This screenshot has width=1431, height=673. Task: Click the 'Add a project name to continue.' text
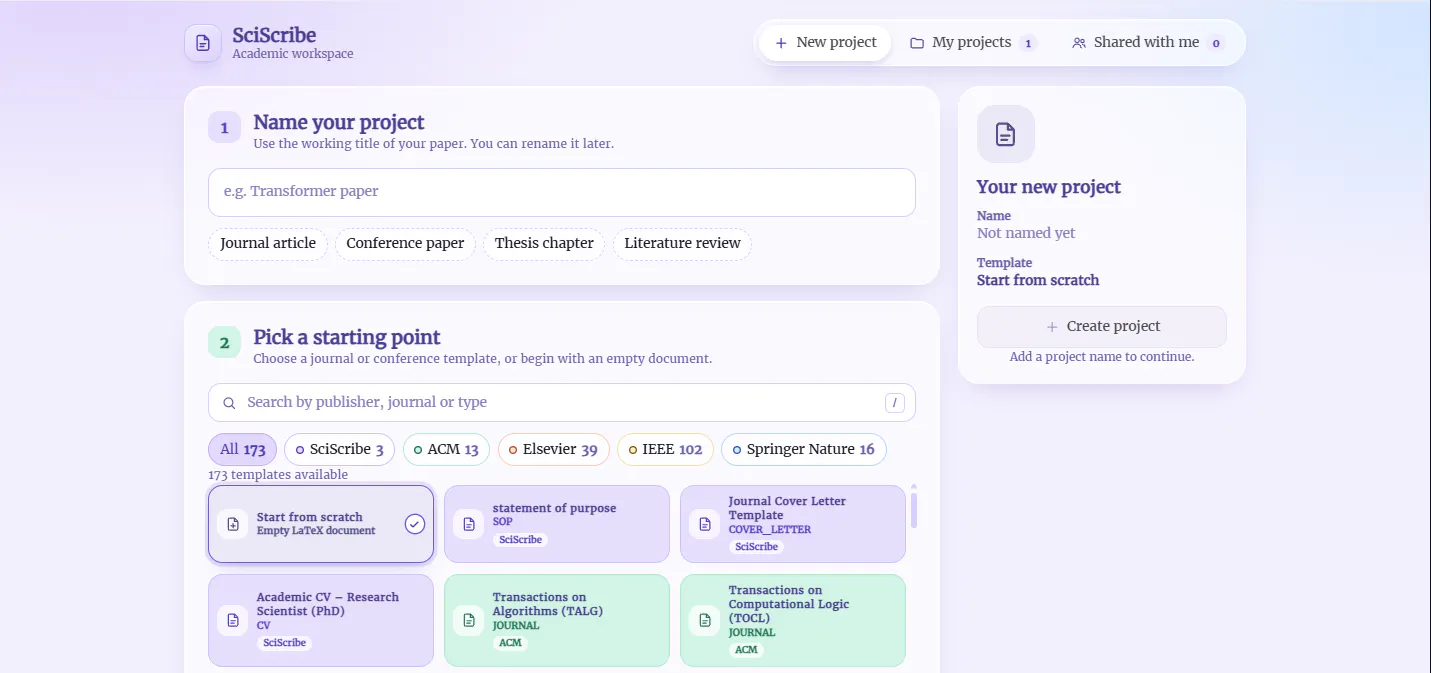[x=1102, y=357]
